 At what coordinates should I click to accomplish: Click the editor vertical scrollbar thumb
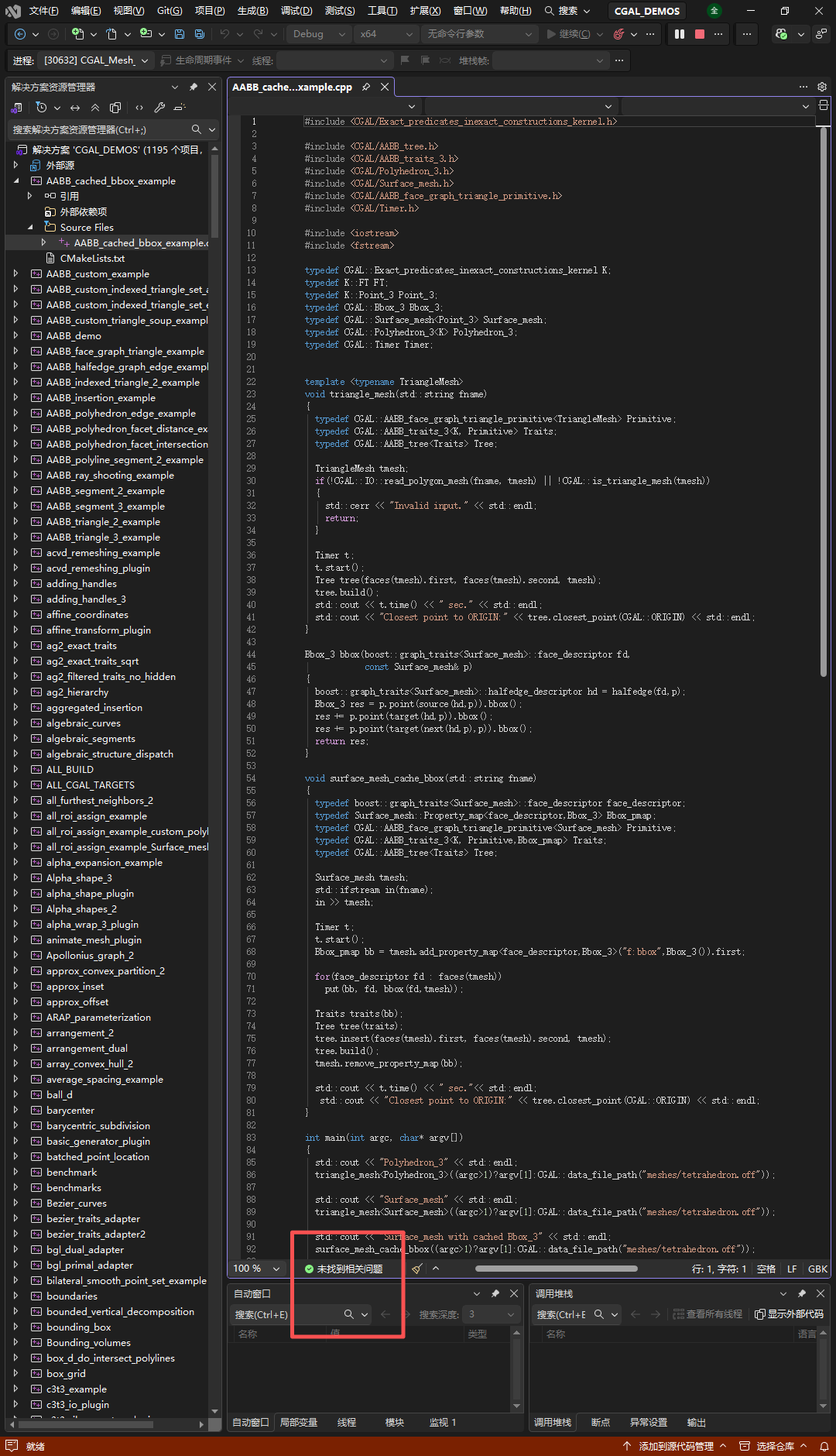click(824, 403)
